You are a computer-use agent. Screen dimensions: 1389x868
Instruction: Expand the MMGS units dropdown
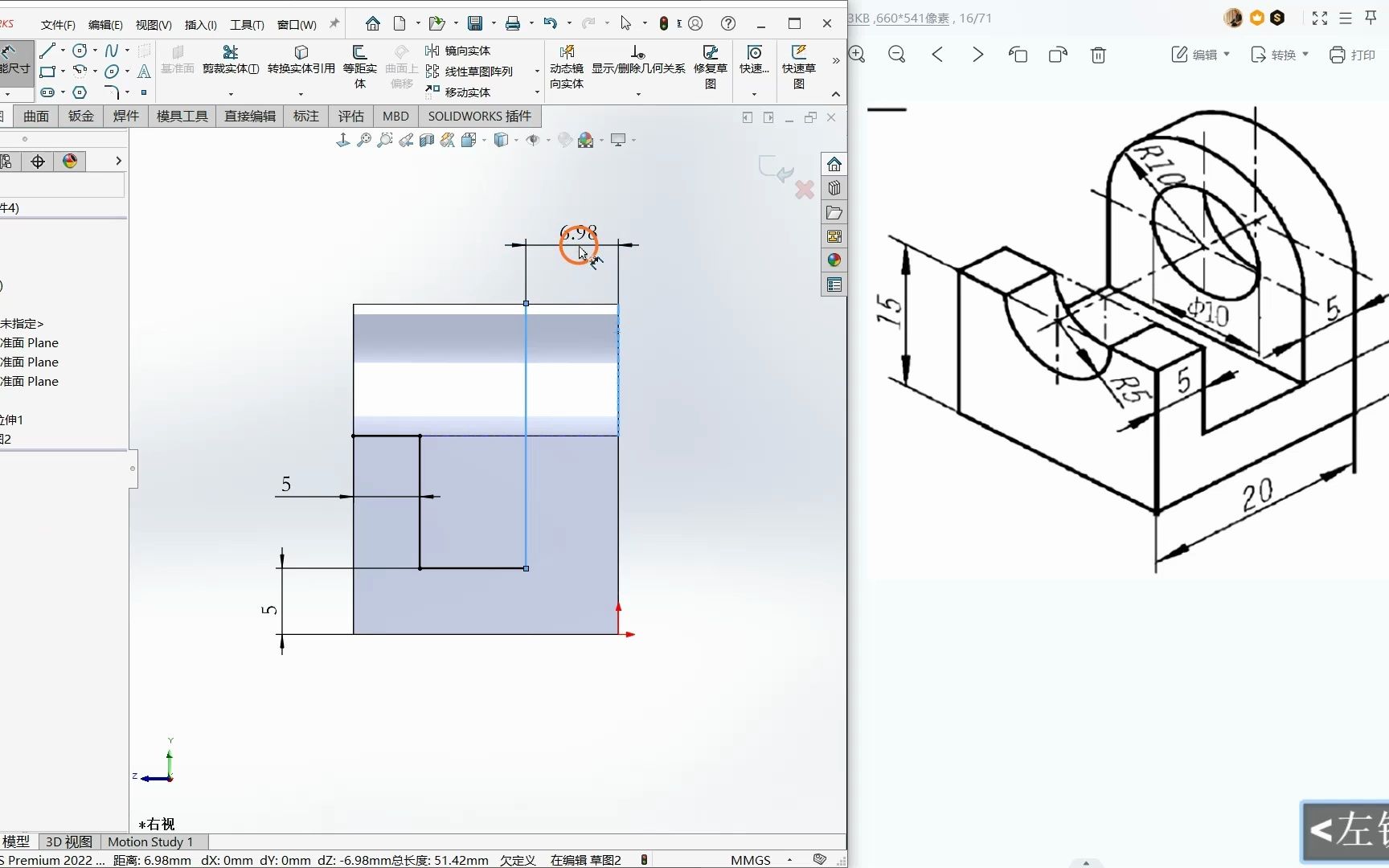(790, 859)
